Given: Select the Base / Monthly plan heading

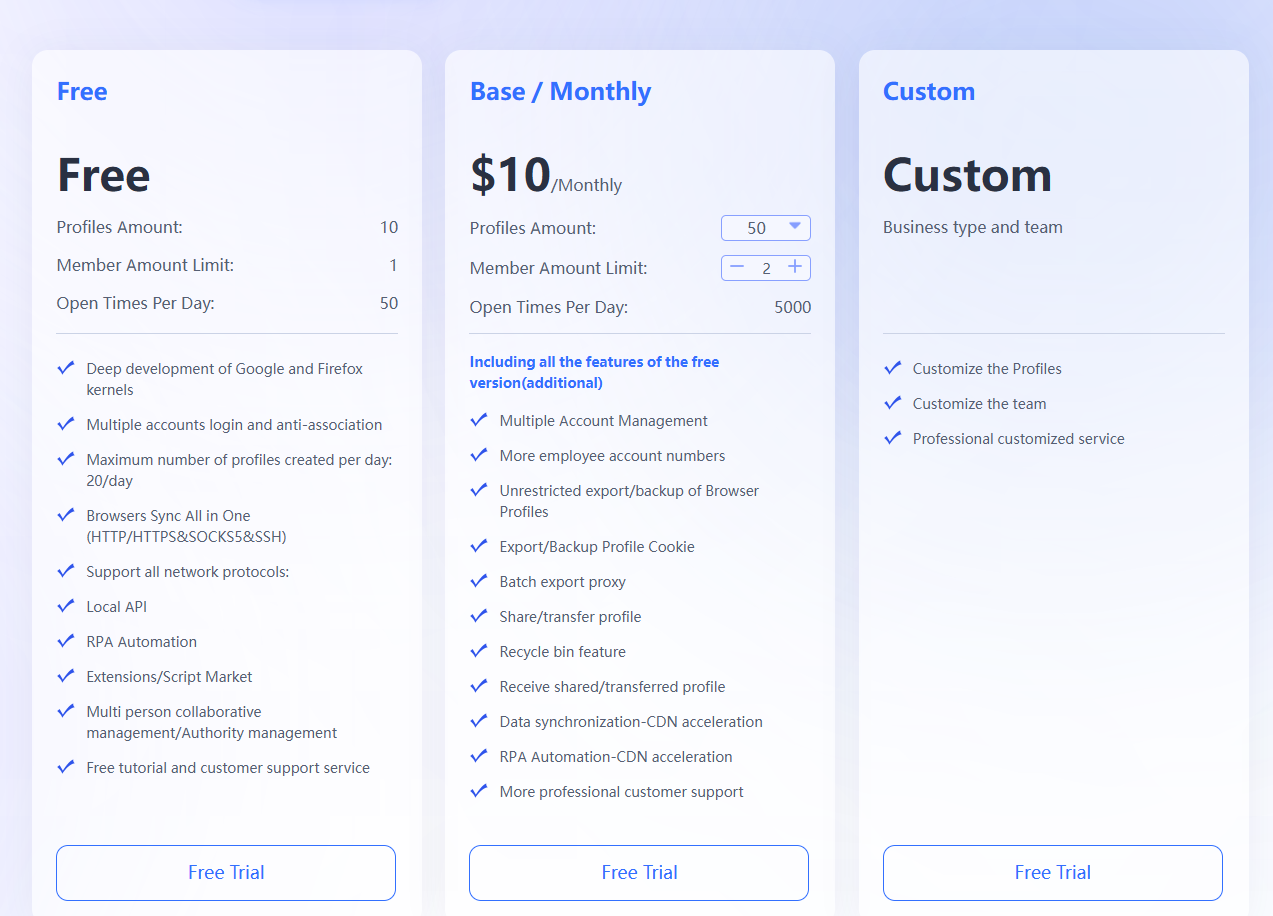Looking at the screenshot, I should coord(560,91).
